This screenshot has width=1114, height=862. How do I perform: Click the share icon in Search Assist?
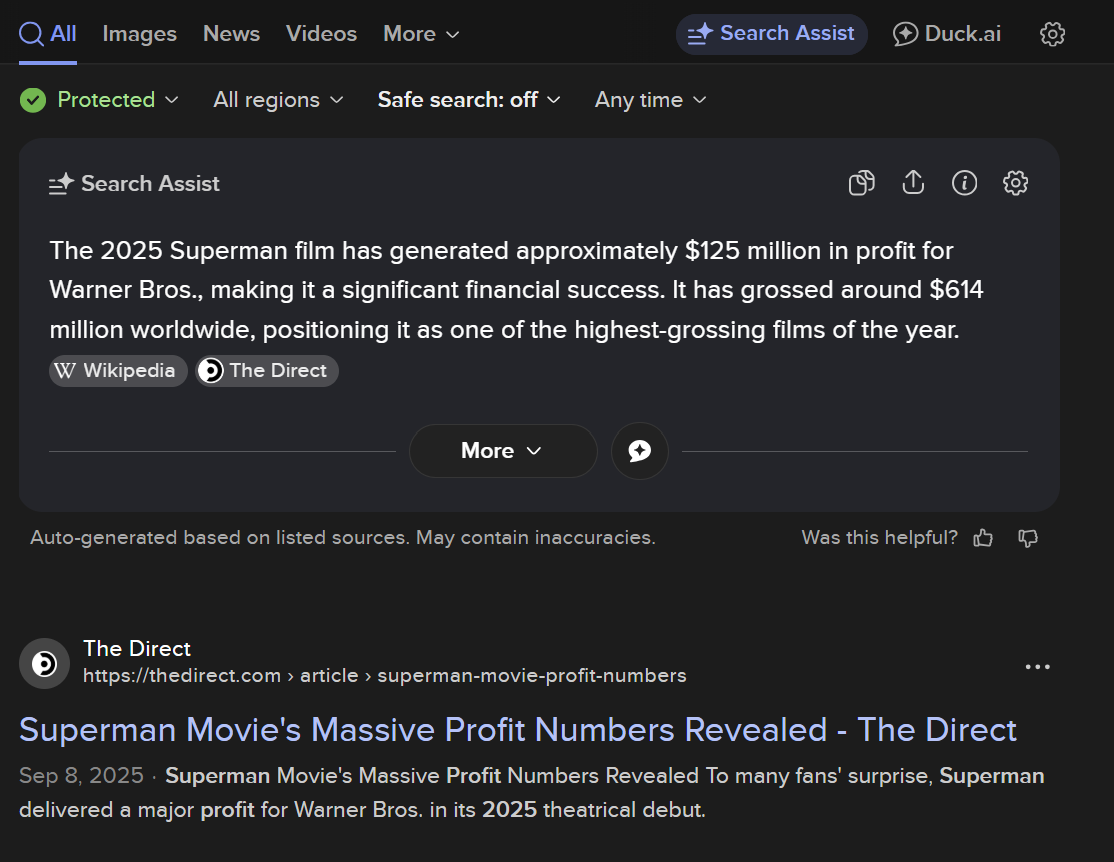(x=913, y=183)
